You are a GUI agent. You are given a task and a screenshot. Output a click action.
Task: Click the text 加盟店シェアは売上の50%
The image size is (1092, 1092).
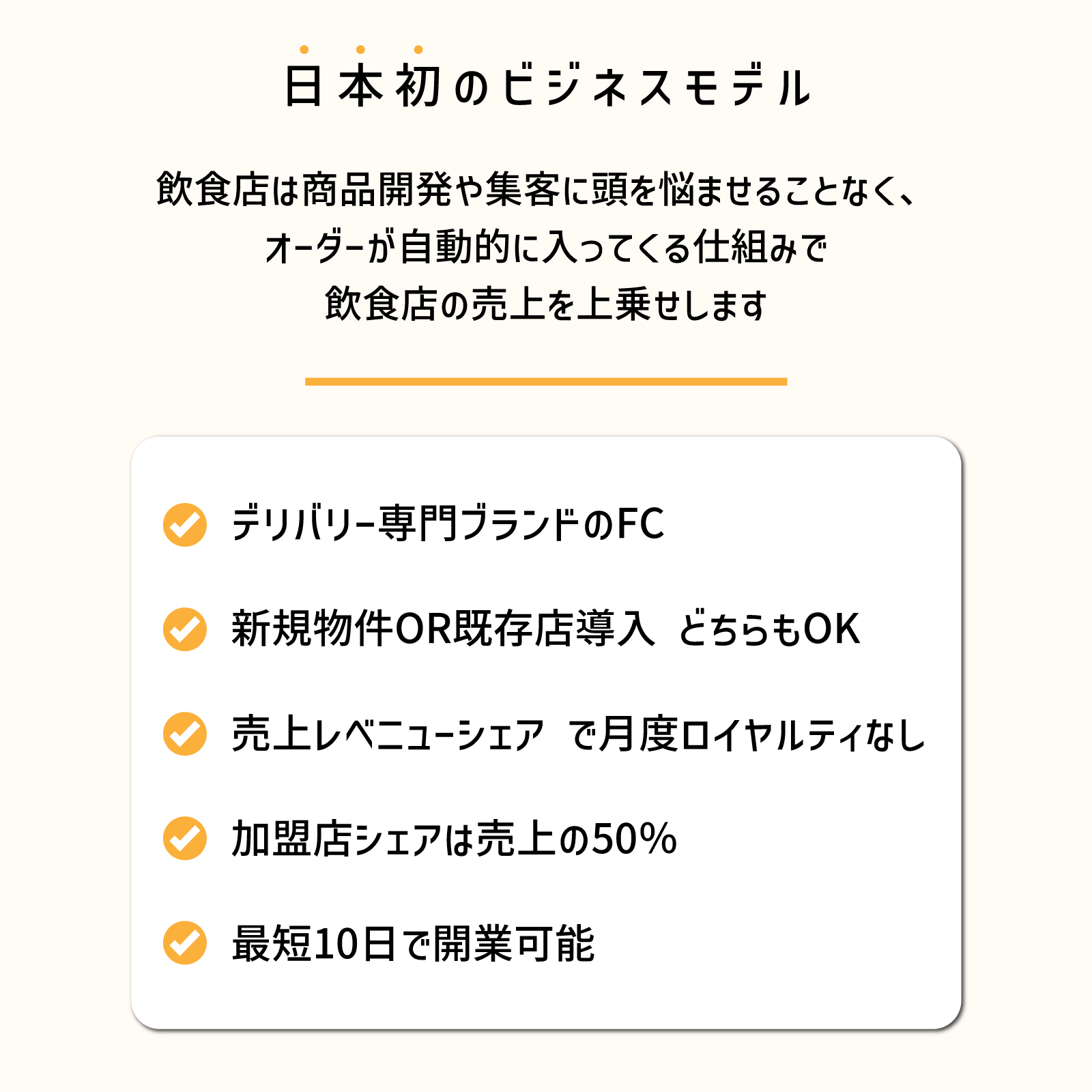click(x=454, y=838)
